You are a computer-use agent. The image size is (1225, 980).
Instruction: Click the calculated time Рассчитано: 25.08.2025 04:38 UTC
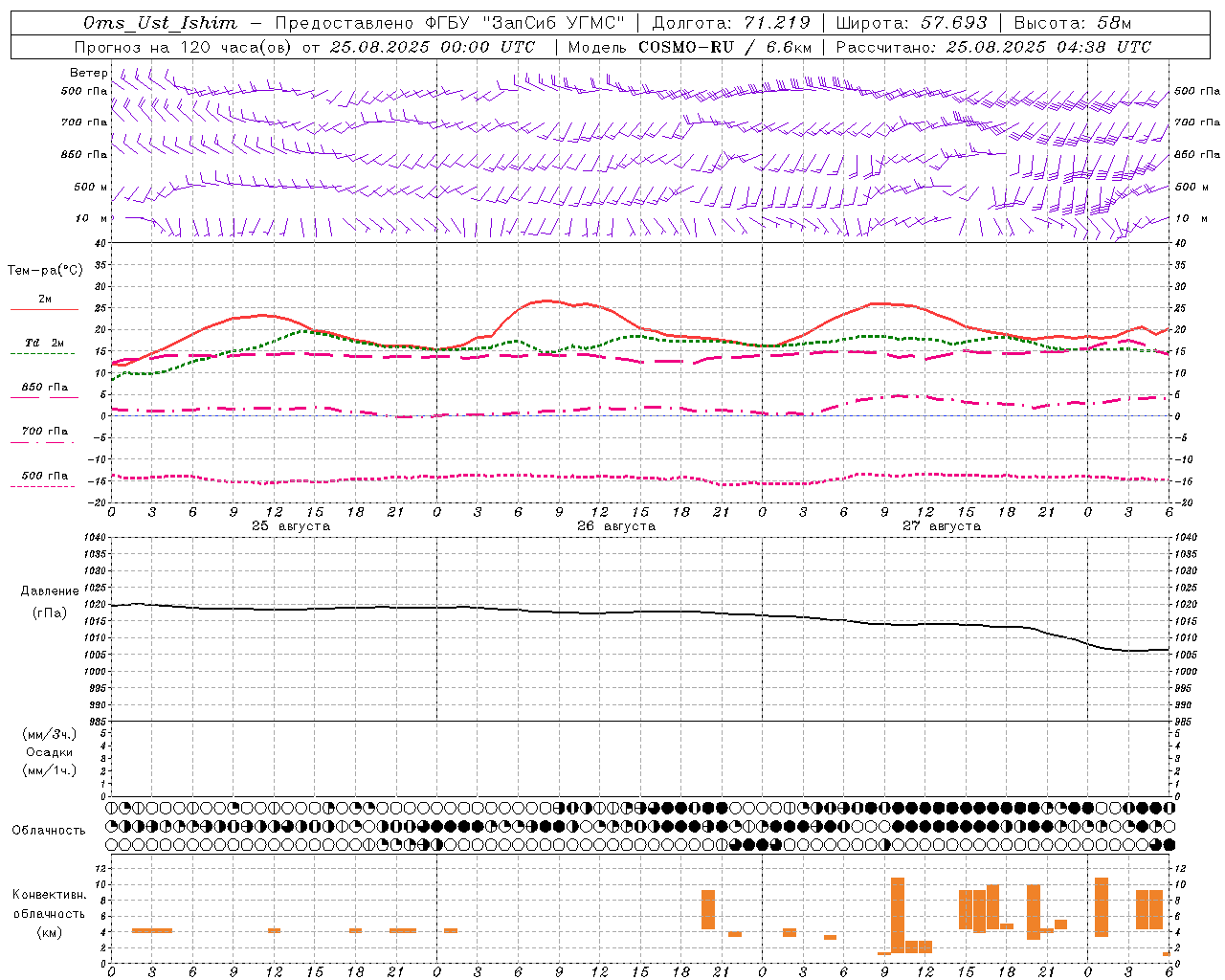[993, 47]
